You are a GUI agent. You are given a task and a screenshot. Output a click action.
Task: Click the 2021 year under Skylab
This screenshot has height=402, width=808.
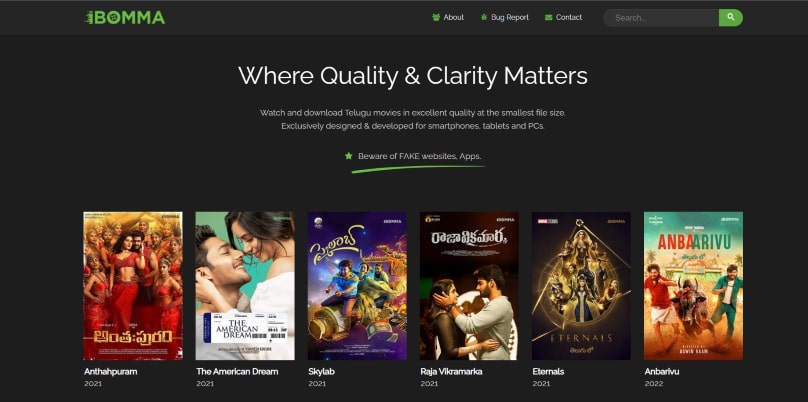[x=317, y=384]
